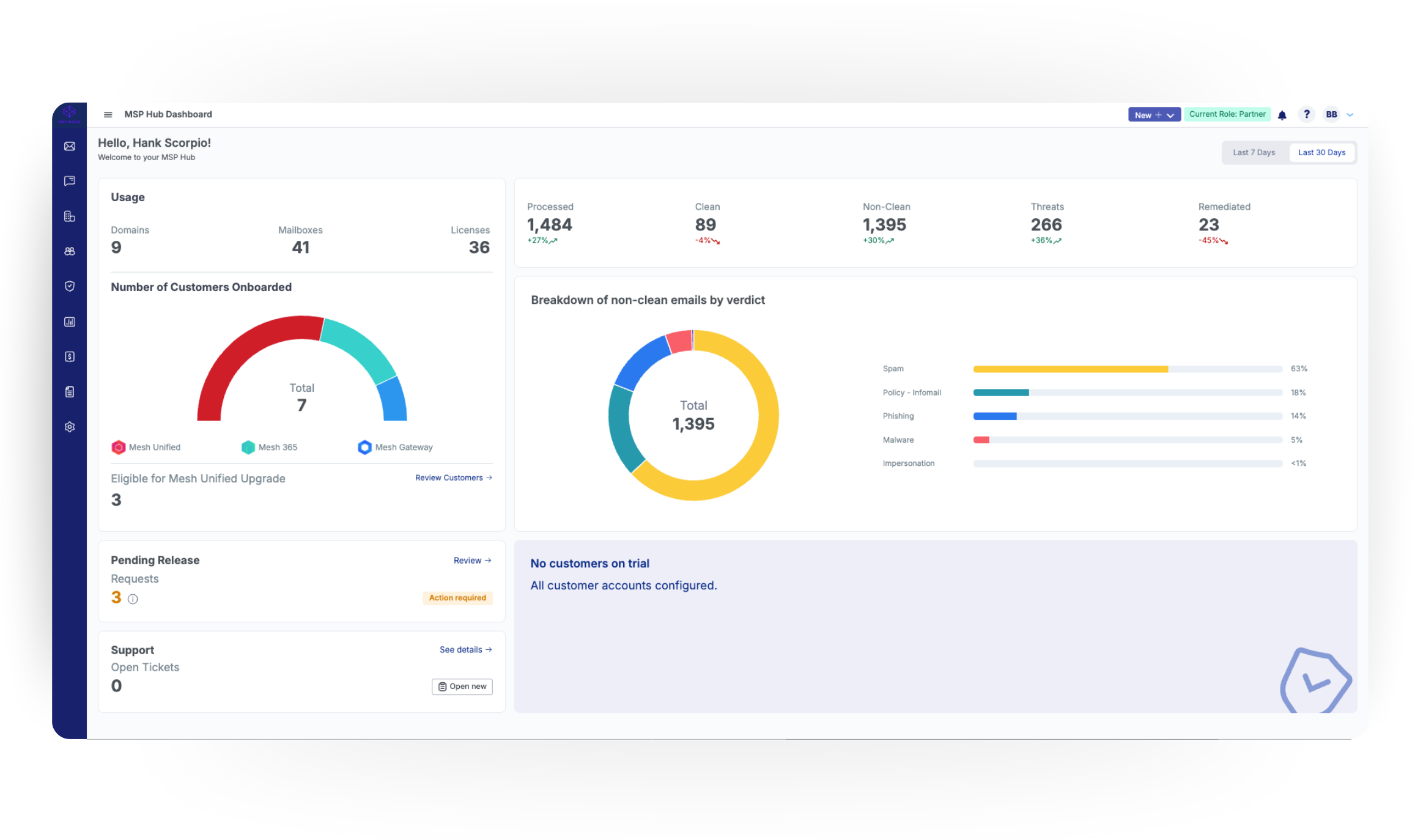Click See details link in Support
The image size is (1415, 840).
pos(466,650)
